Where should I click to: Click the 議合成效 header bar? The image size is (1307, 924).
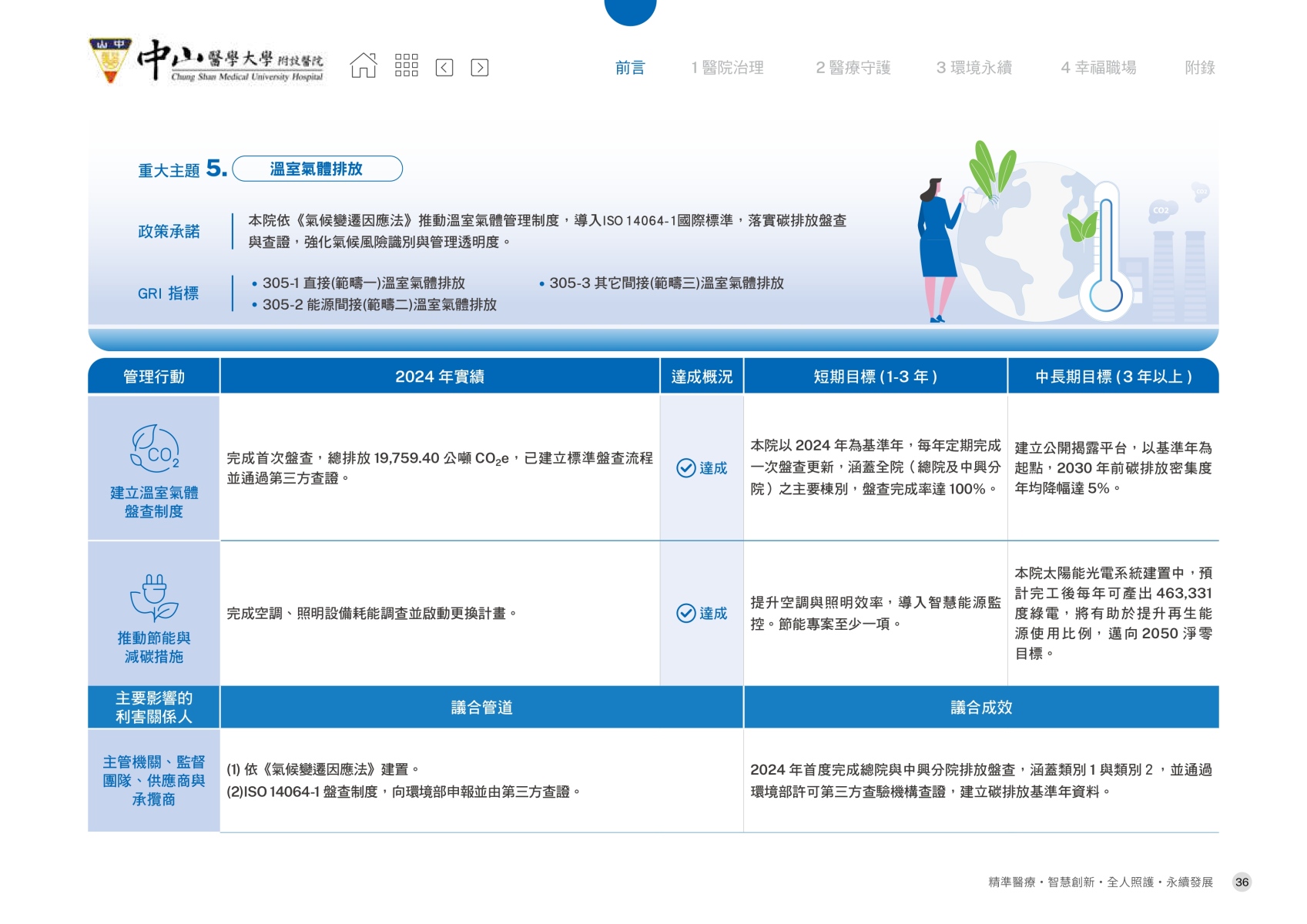tap(980, 707)
